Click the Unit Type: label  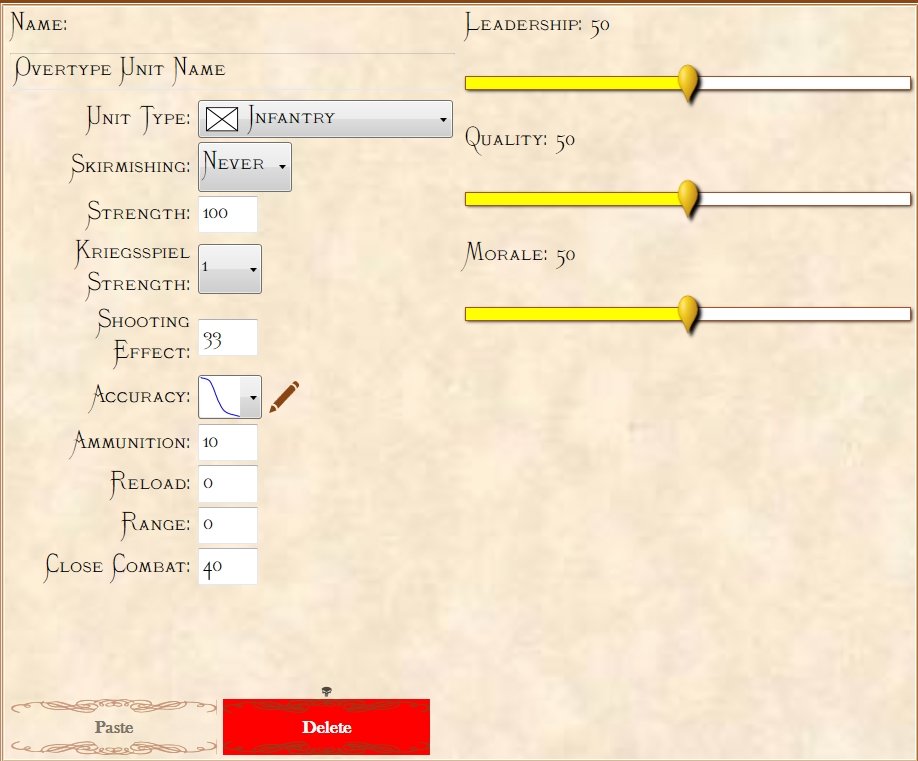pyautogui.click(x=138, y=119)
